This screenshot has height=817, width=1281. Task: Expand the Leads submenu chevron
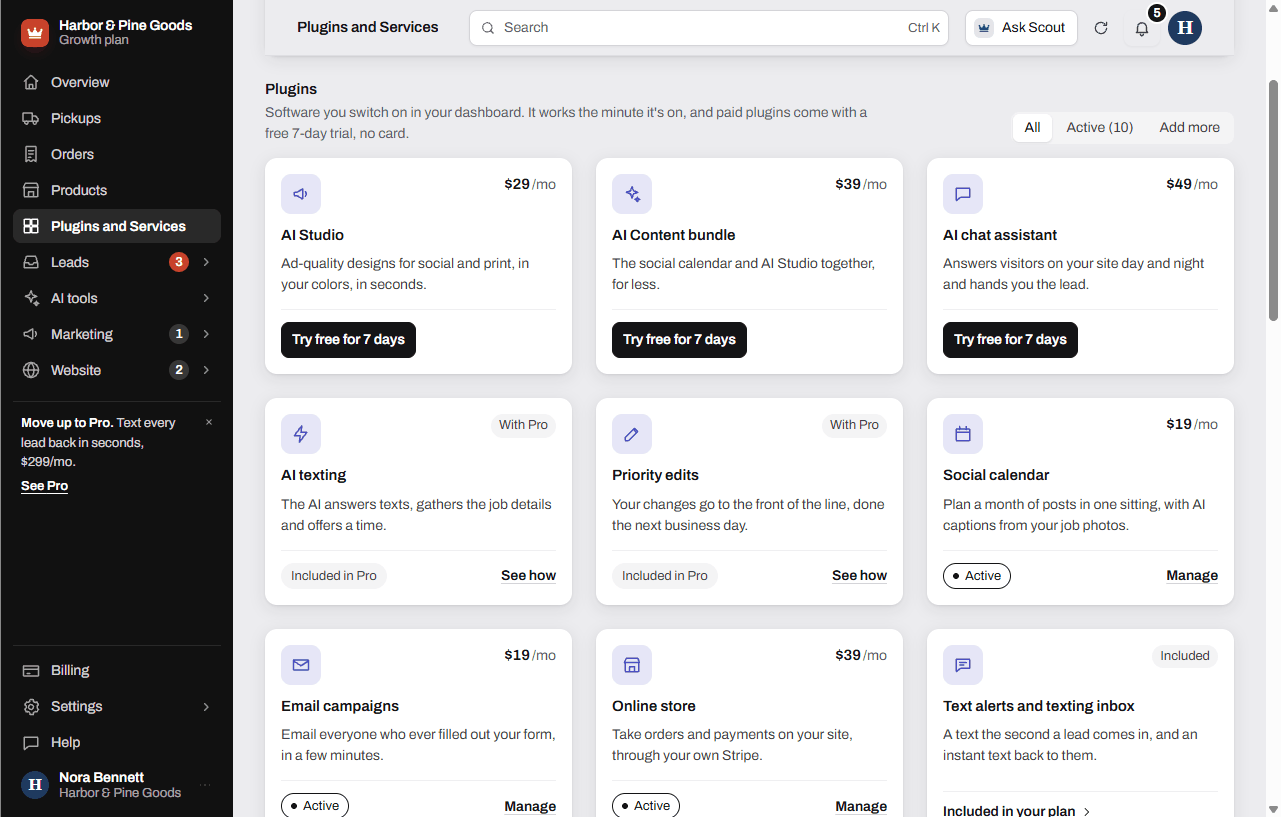click(x=206, y=262)
